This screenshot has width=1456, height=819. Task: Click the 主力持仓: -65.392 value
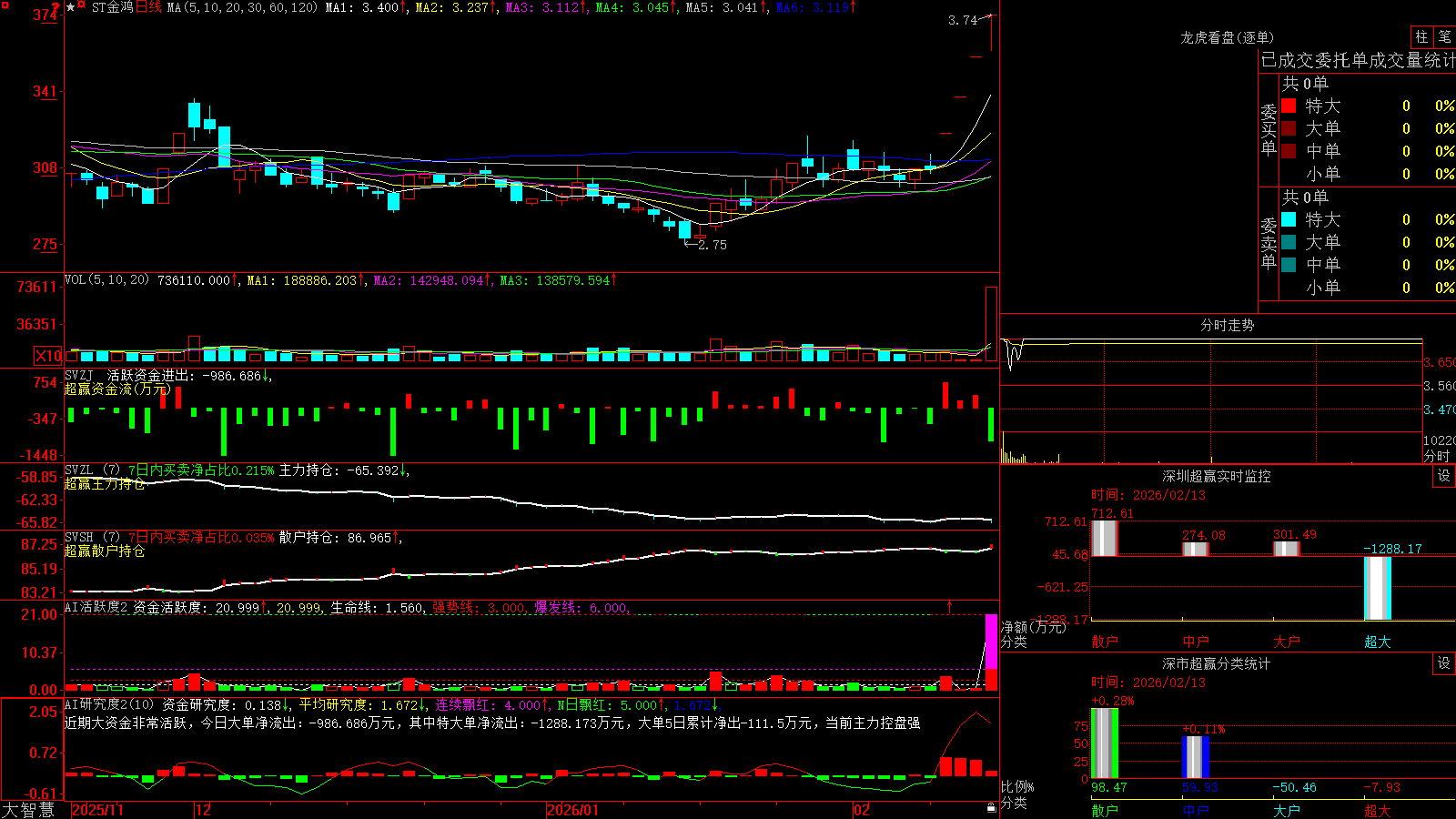(344, 470)
